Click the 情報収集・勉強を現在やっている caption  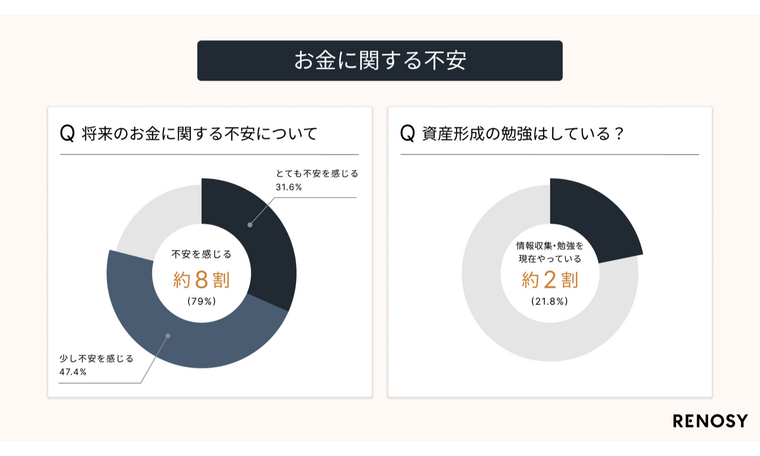click(x=548, y=251)
